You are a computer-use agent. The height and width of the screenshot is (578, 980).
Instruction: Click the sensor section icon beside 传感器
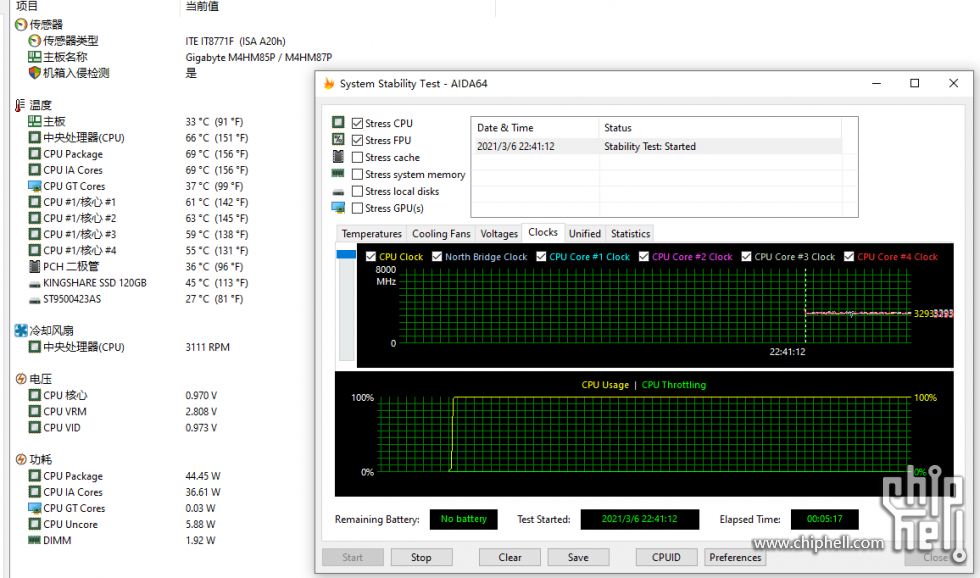[21, 24]
